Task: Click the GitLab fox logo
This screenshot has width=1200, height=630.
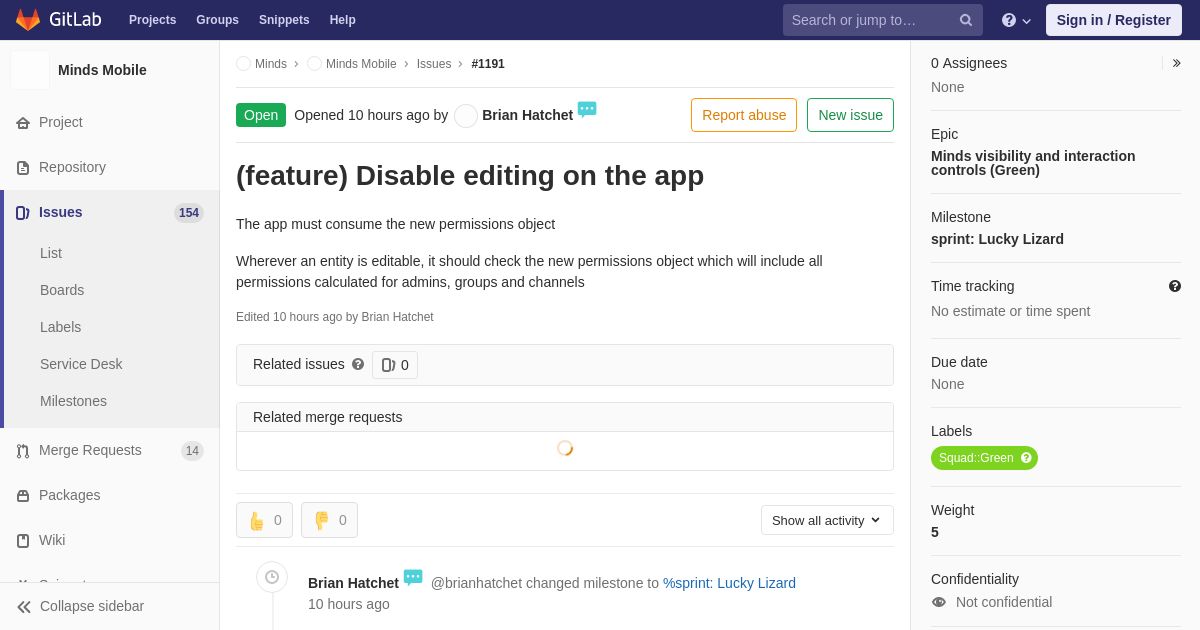Action: pyautogui.click(x=28, y=20)
